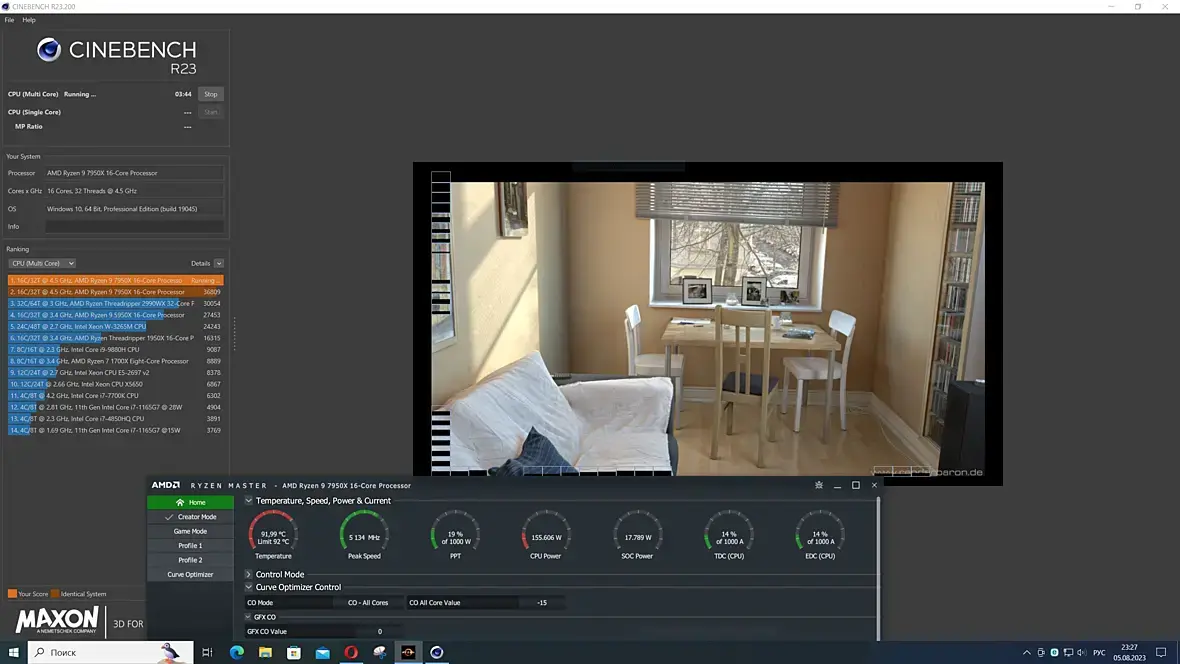
Task: Collapse Temperature, Speed, Power & Current section
Action: (248, 501)
